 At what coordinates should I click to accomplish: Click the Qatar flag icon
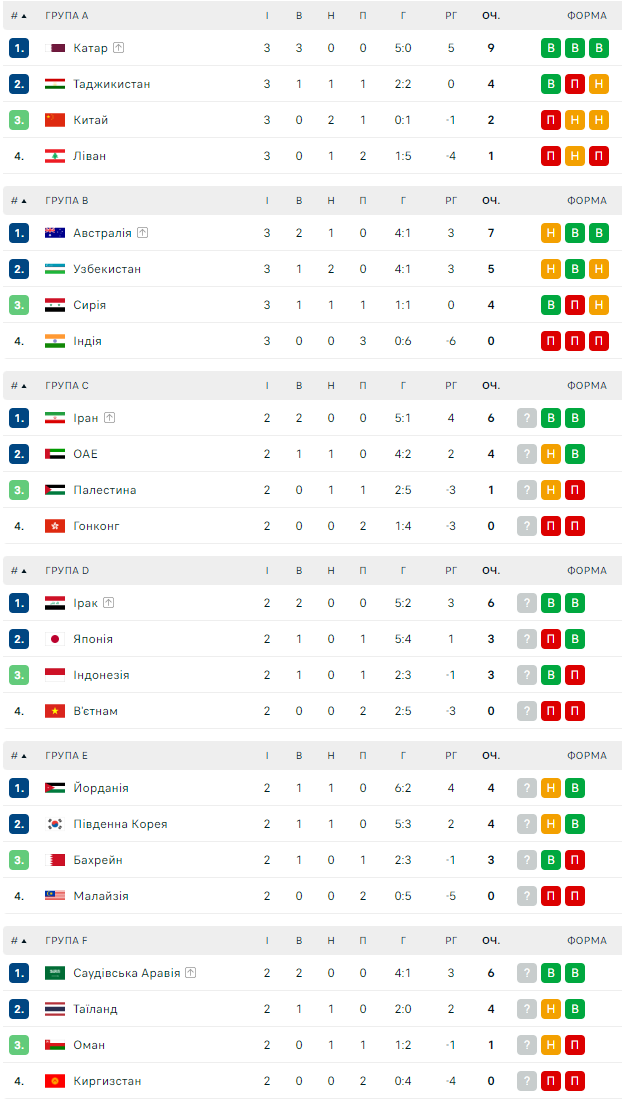55,48
